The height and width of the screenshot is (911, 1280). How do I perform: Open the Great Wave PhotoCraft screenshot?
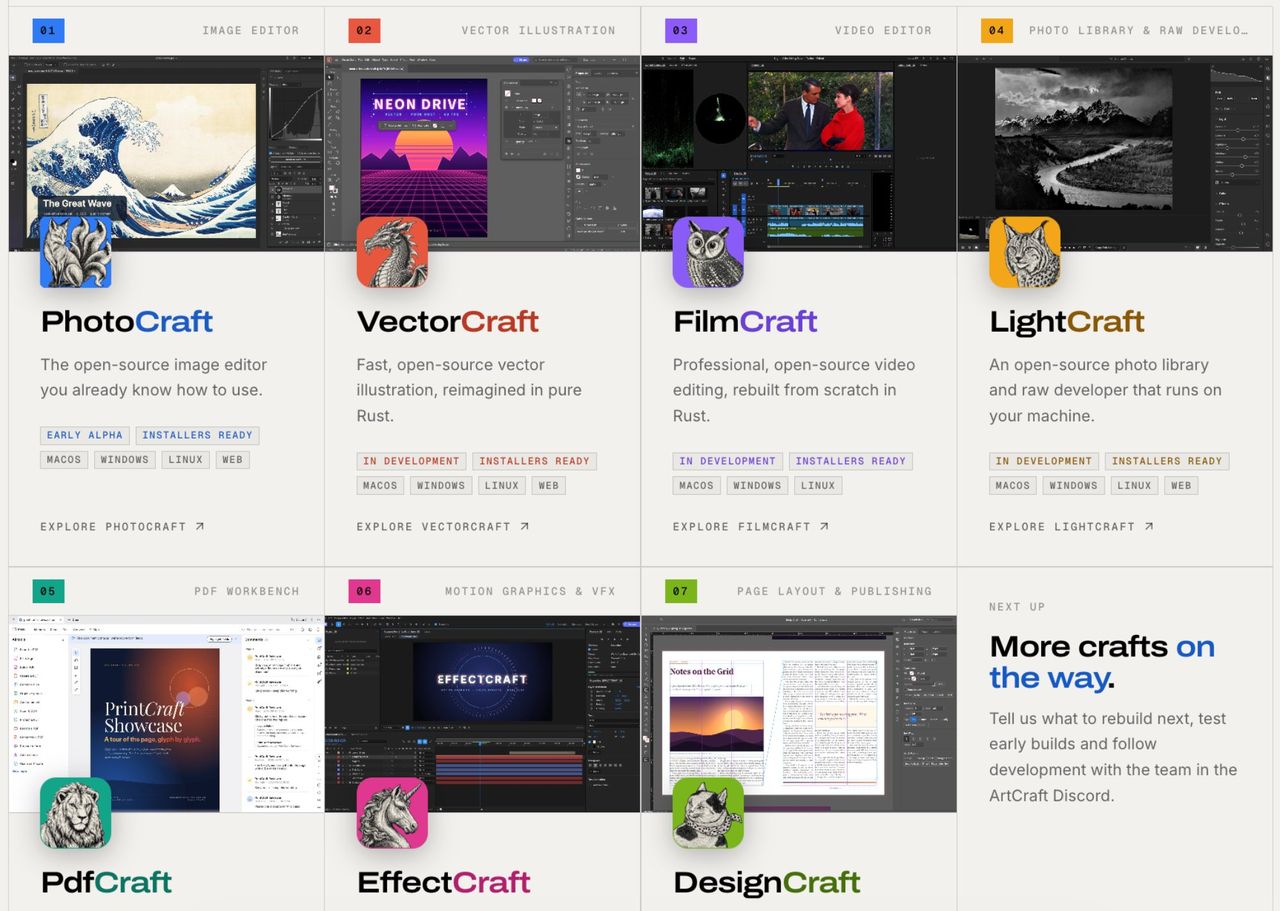166,153
